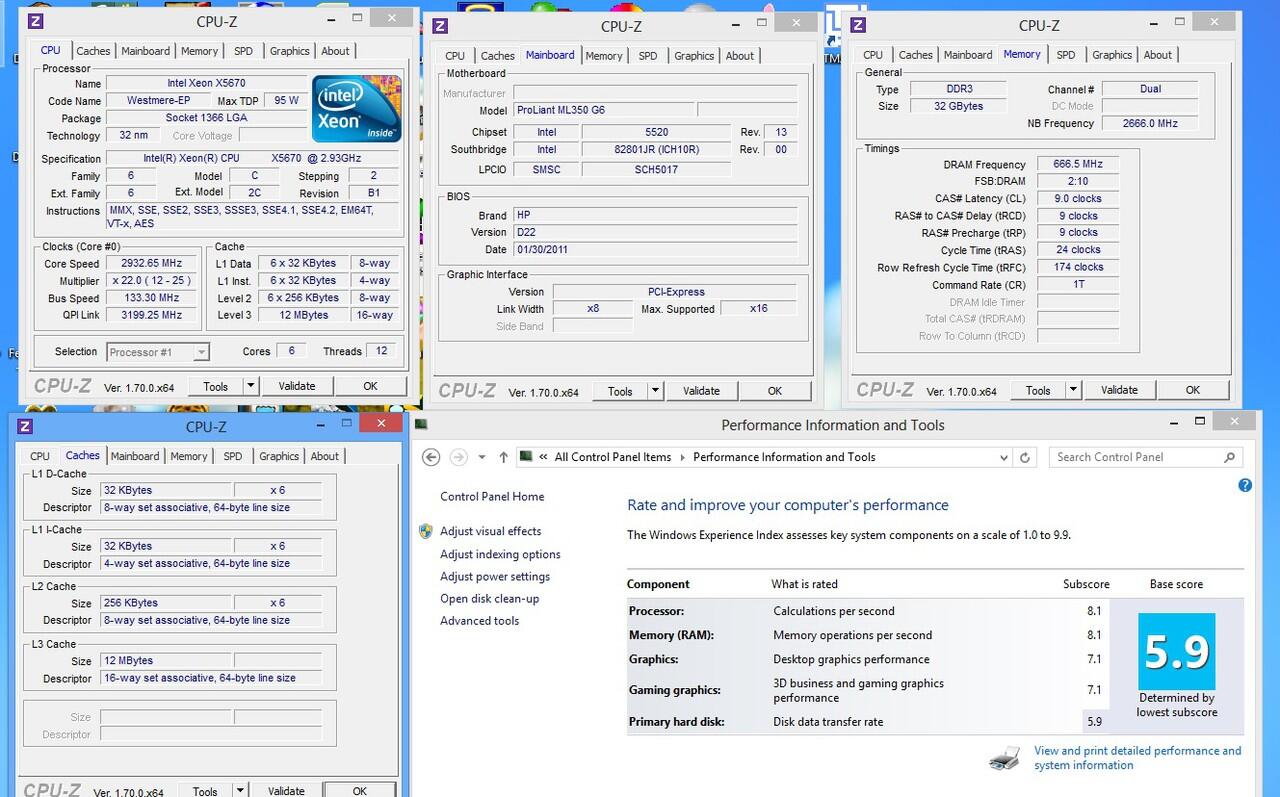The height and width of the screenshot is (797, 1280).
Task: Open Tools dropdown arrow in the Processor CPU-Z window
Action: tap(250, 386)
